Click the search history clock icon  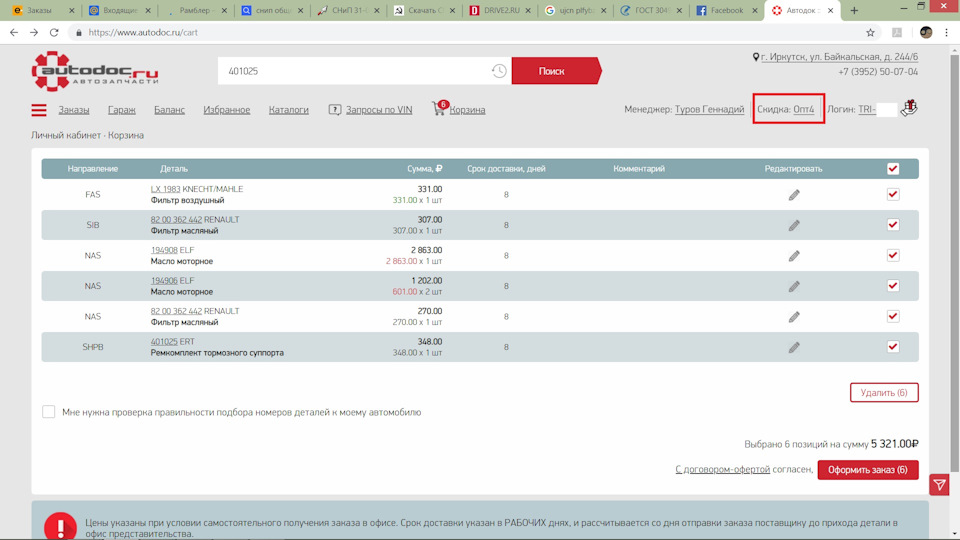coord(499,71)
